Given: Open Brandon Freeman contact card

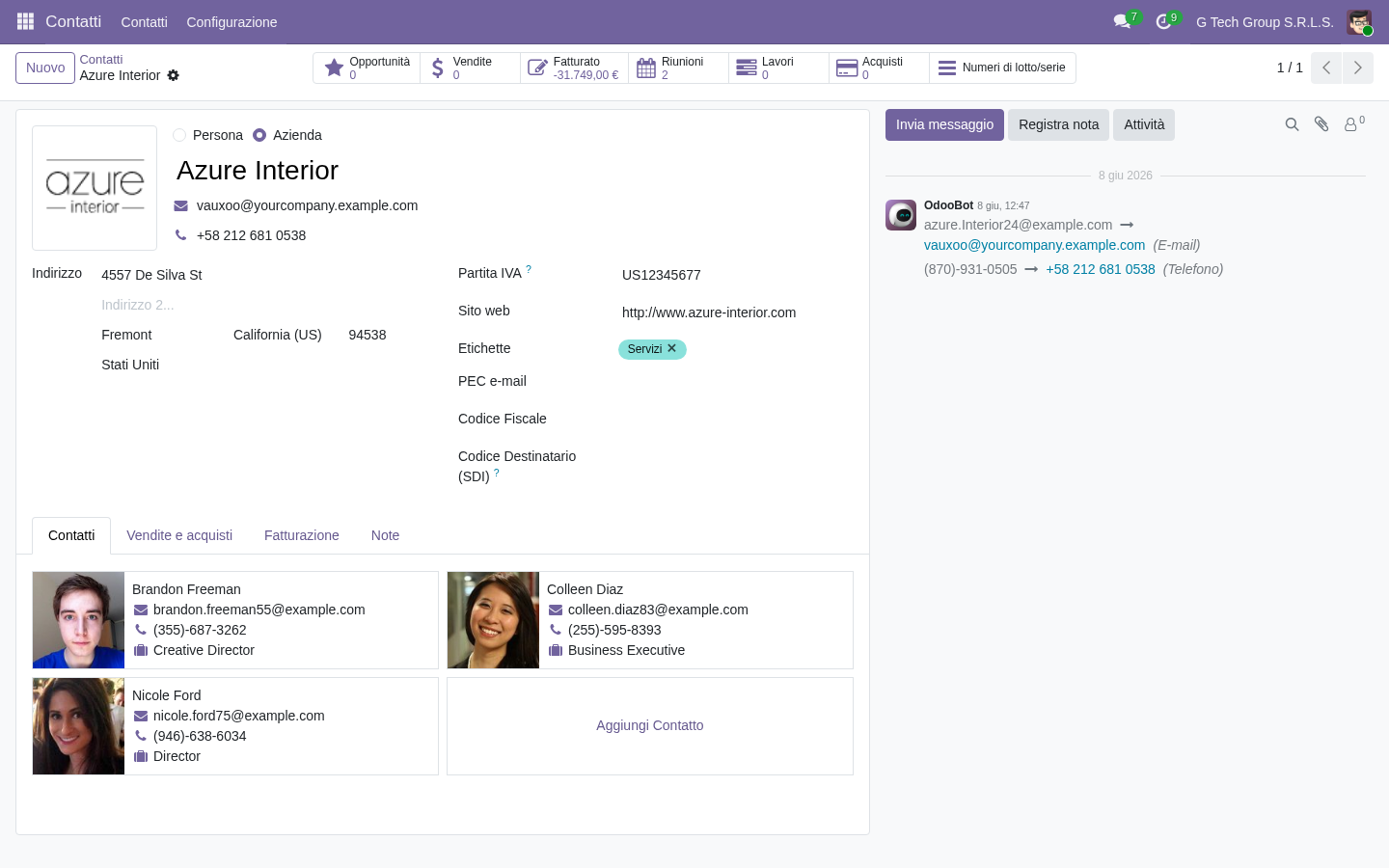Looking at the screenshot, I should [x=235, y=620].
